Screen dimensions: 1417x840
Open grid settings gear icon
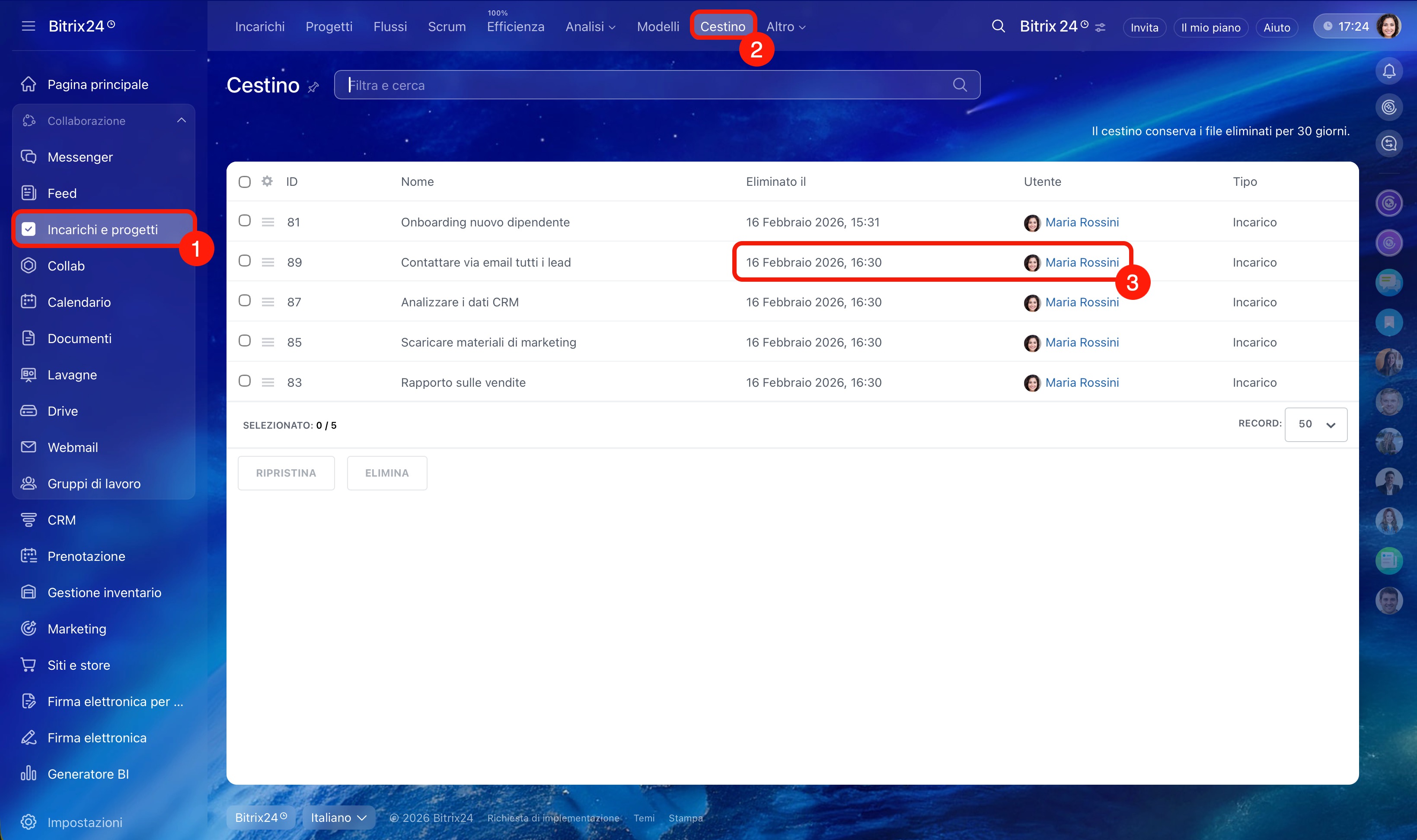coord(267,181)
